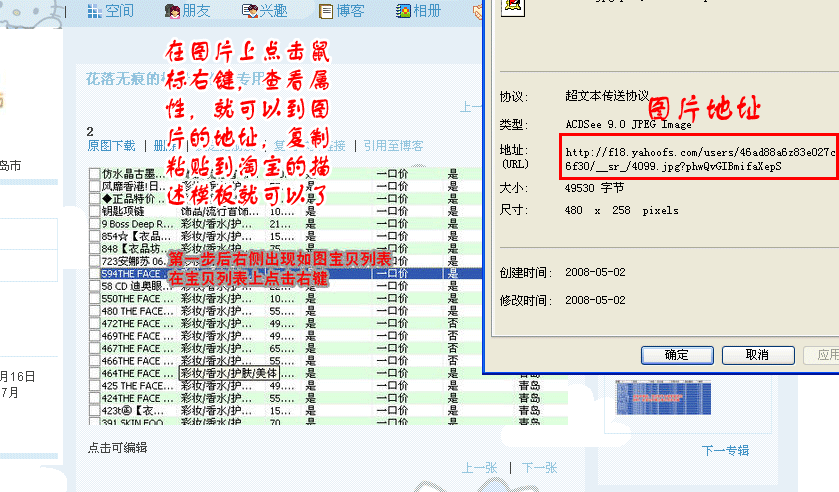Tick the checkbox for 469THE FACE row
Image resolution: width=839 pixels, height=492 pixels.
pos(95,336)
